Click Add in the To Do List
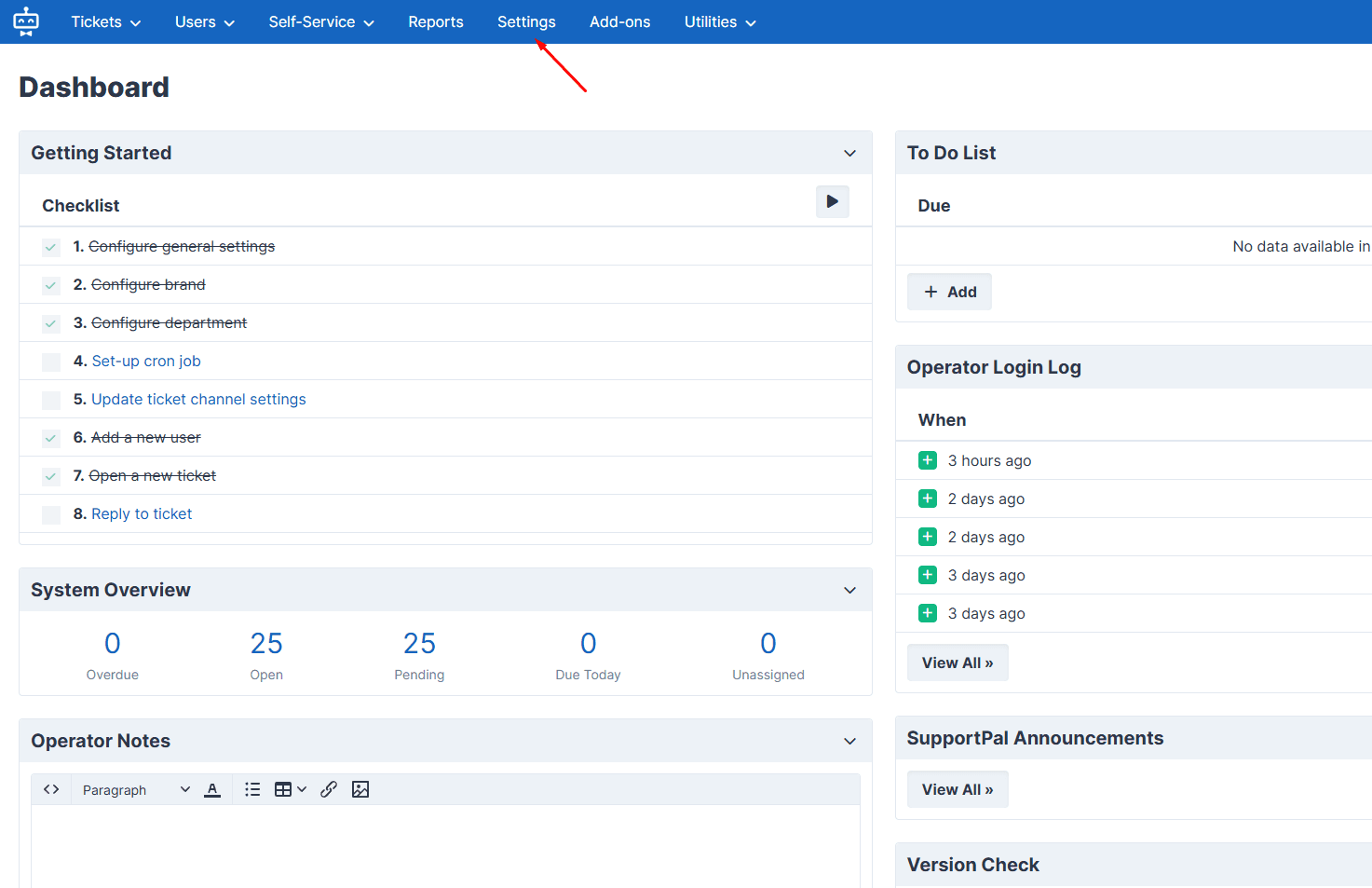 (949, 292)
